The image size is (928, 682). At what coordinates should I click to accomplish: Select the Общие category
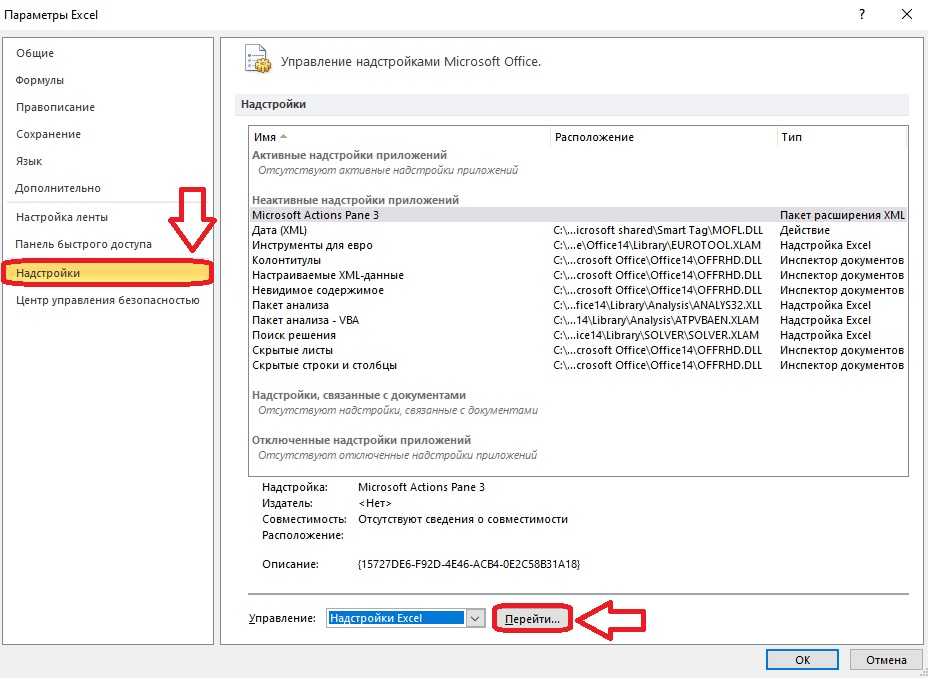tap(35, 53)
